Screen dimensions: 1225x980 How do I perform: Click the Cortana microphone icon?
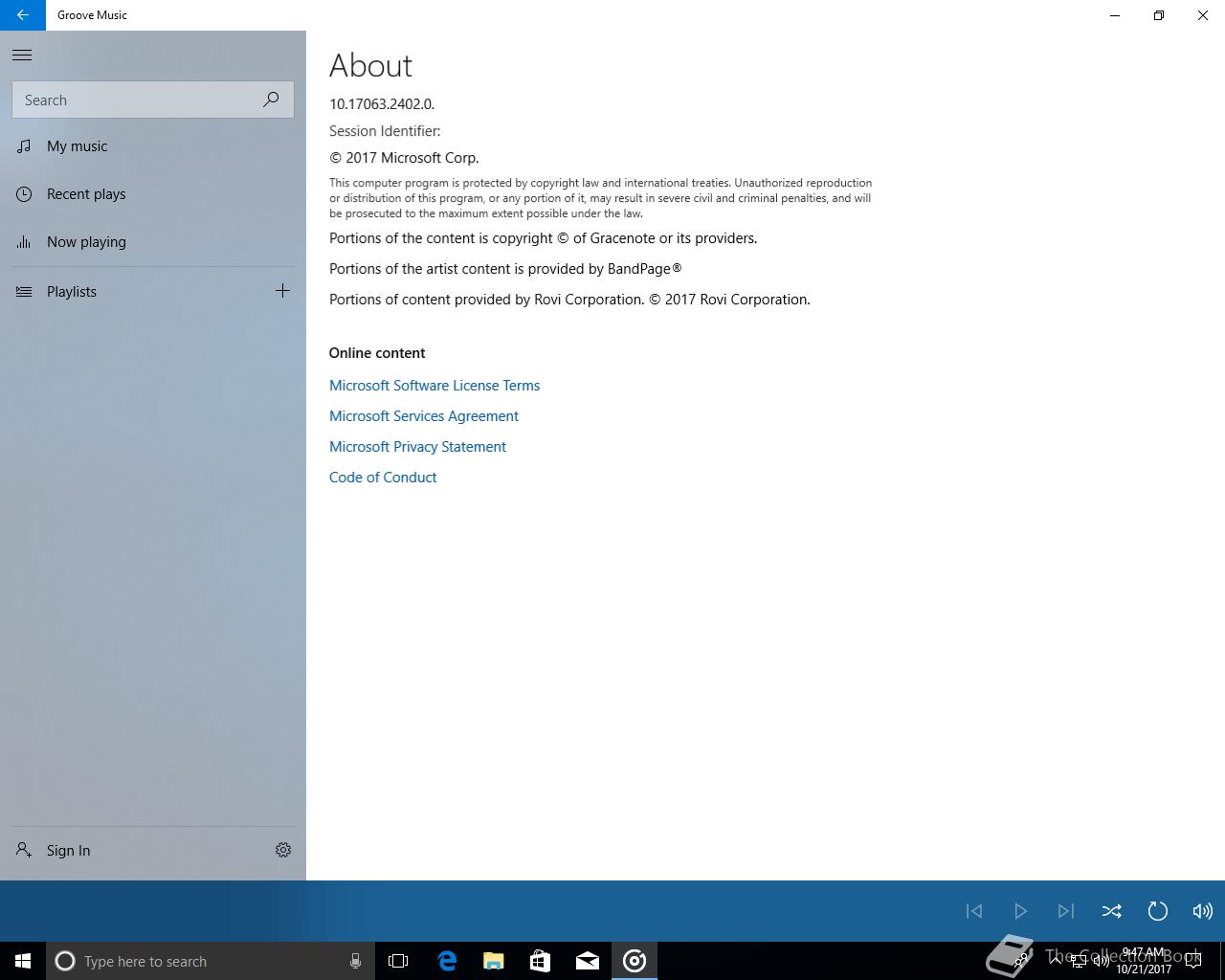[355, 961]
